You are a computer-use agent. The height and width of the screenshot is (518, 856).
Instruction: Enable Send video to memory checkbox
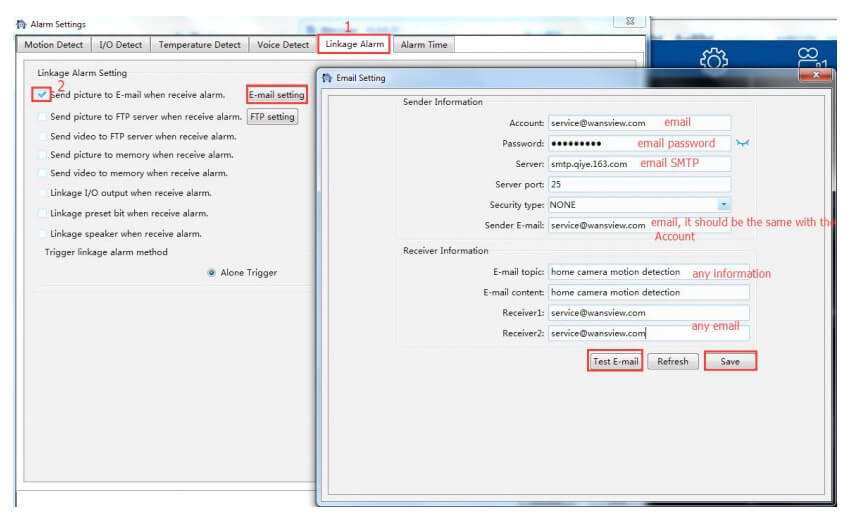coord(41,173)
